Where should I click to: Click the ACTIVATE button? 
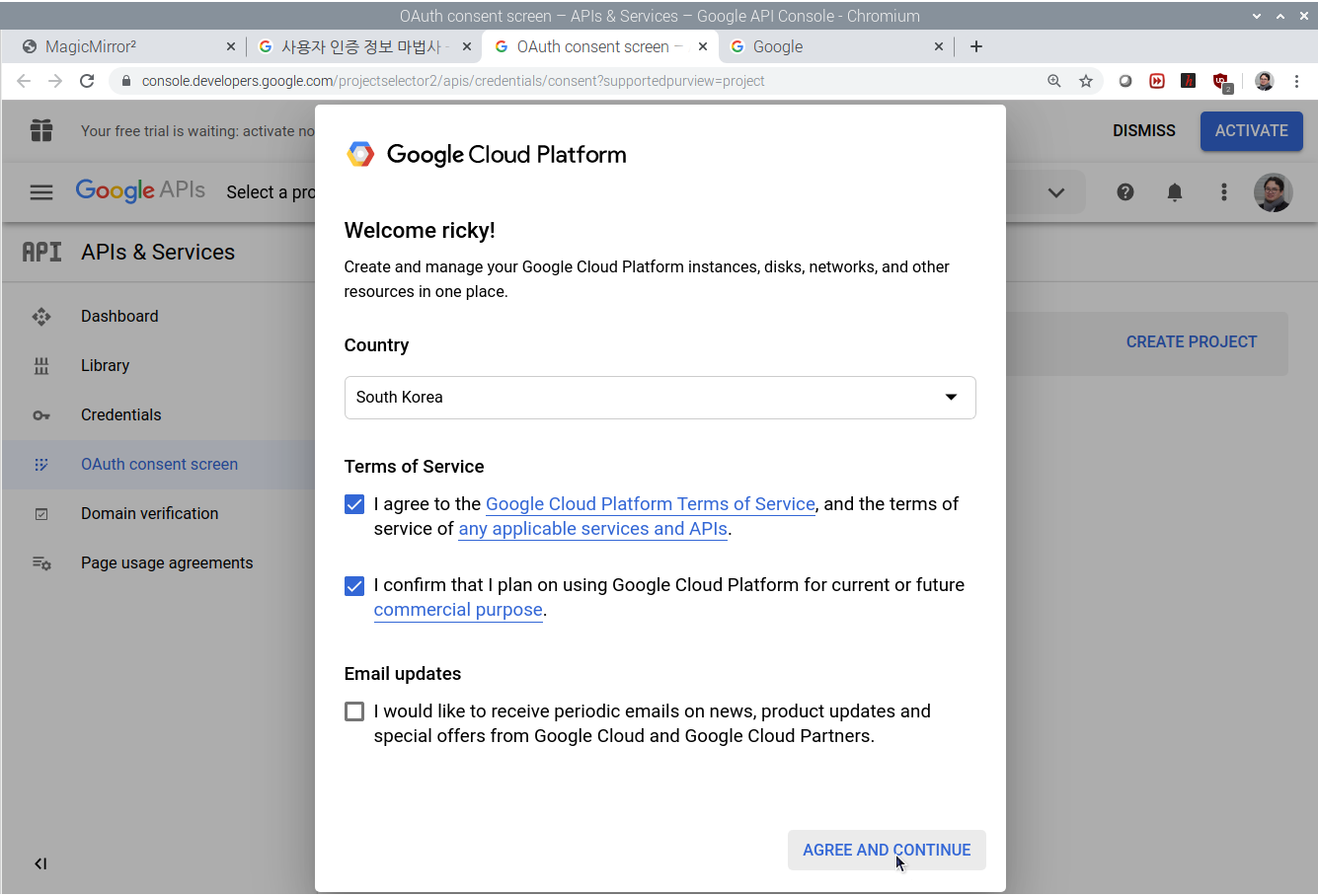pyautogui.click(x=1252, y=131)
